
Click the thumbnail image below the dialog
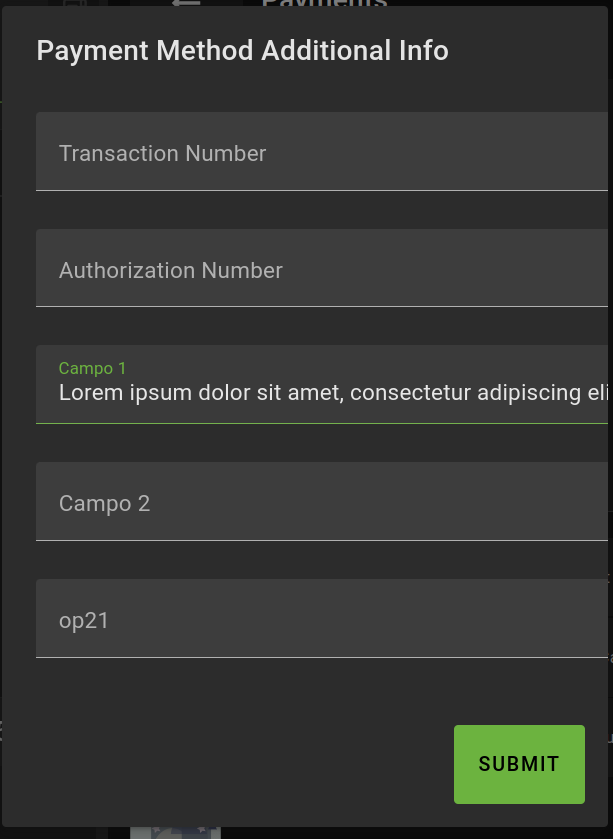click(x=175, y=832)
